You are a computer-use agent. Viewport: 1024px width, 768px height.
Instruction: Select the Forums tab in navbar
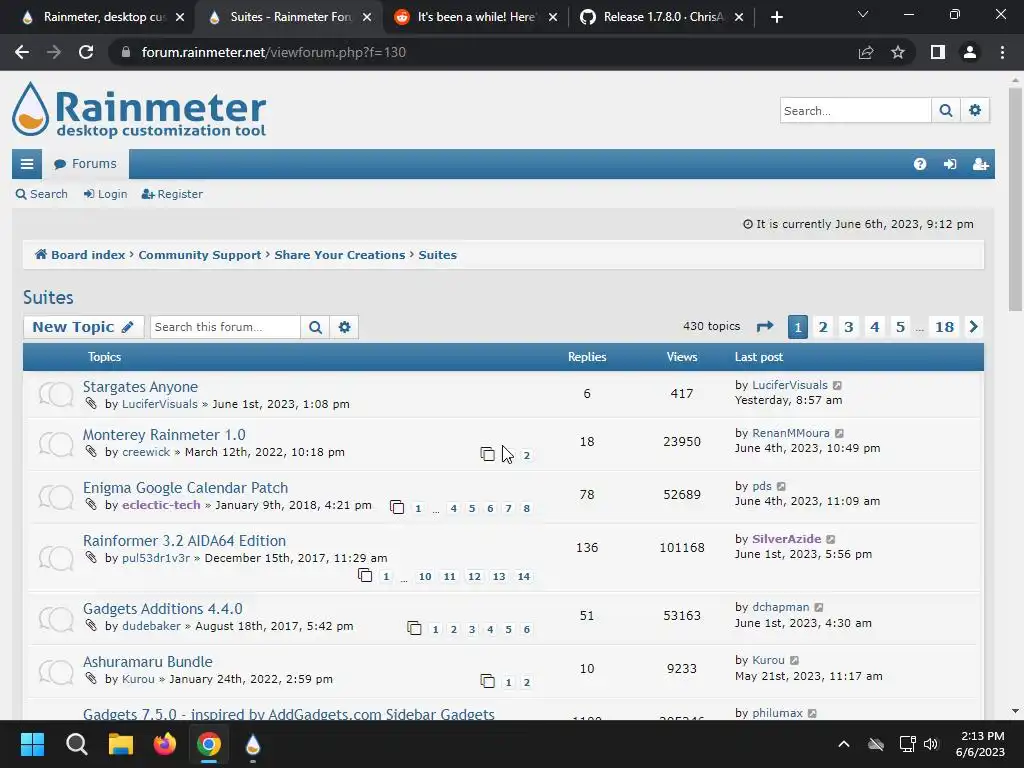[x=86, y=164]
